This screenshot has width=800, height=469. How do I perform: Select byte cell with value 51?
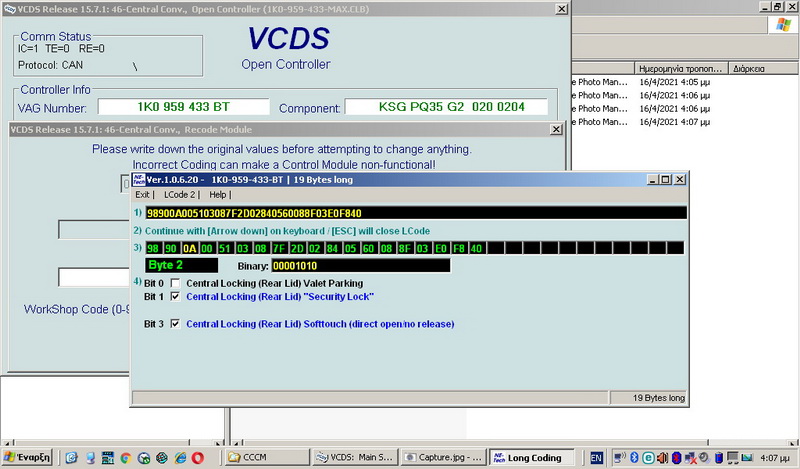[x=225, y=249]
